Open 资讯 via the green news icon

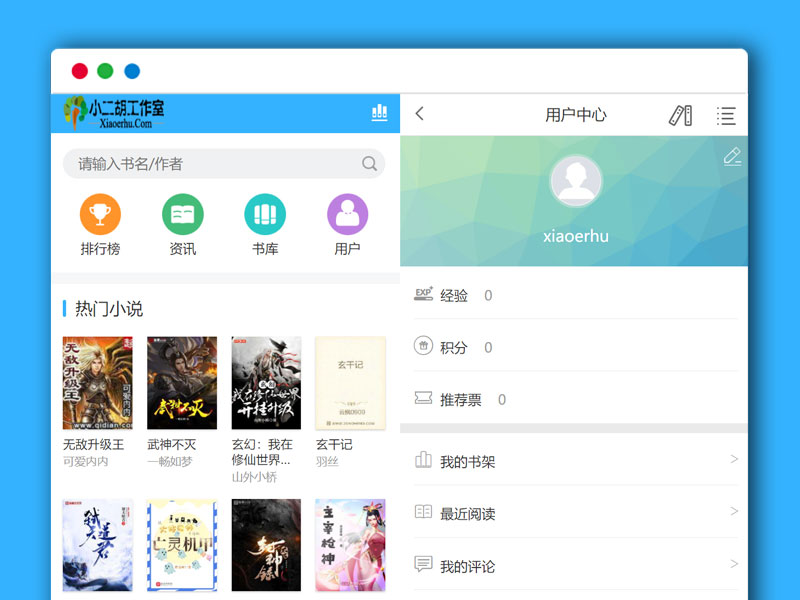pos(182,215)
